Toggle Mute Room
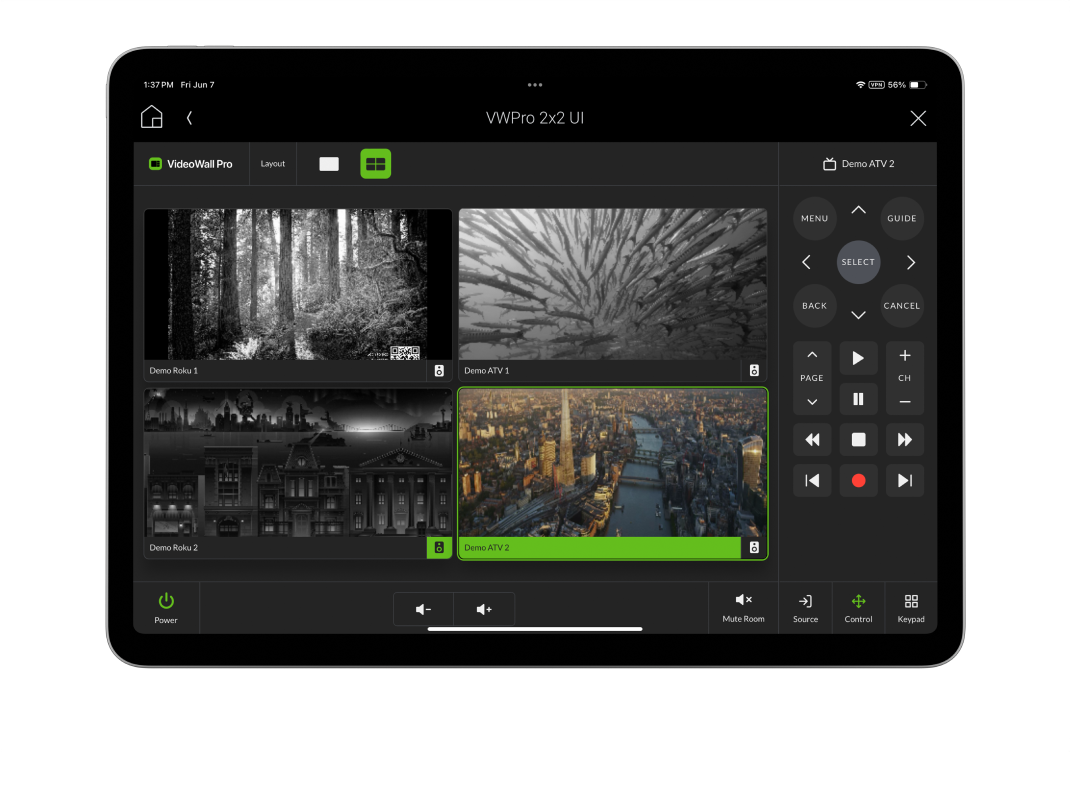 pyautogui.click(x=743, y=607)
